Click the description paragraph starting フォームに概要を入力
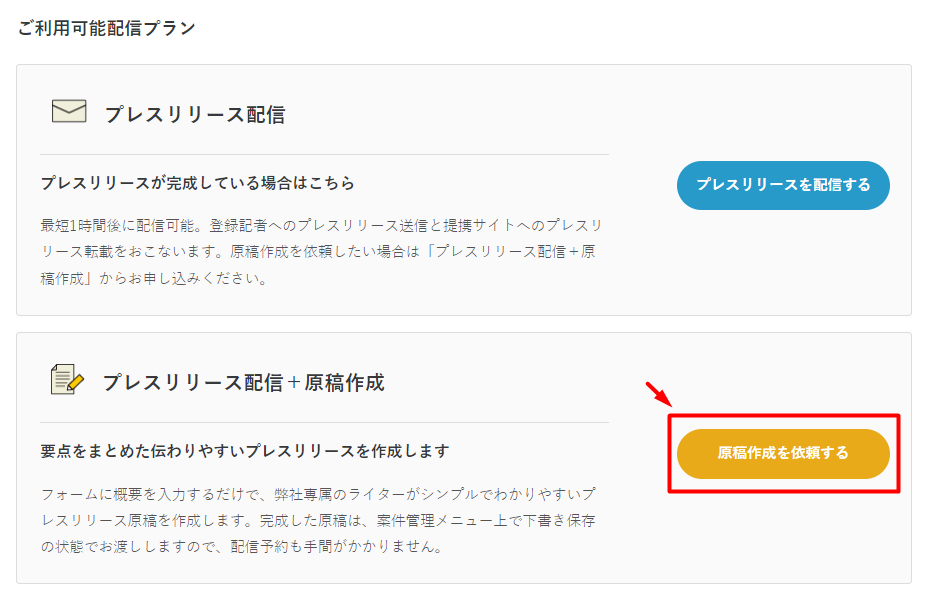This screenshot has height=610, width=925. tap(319, 520)
